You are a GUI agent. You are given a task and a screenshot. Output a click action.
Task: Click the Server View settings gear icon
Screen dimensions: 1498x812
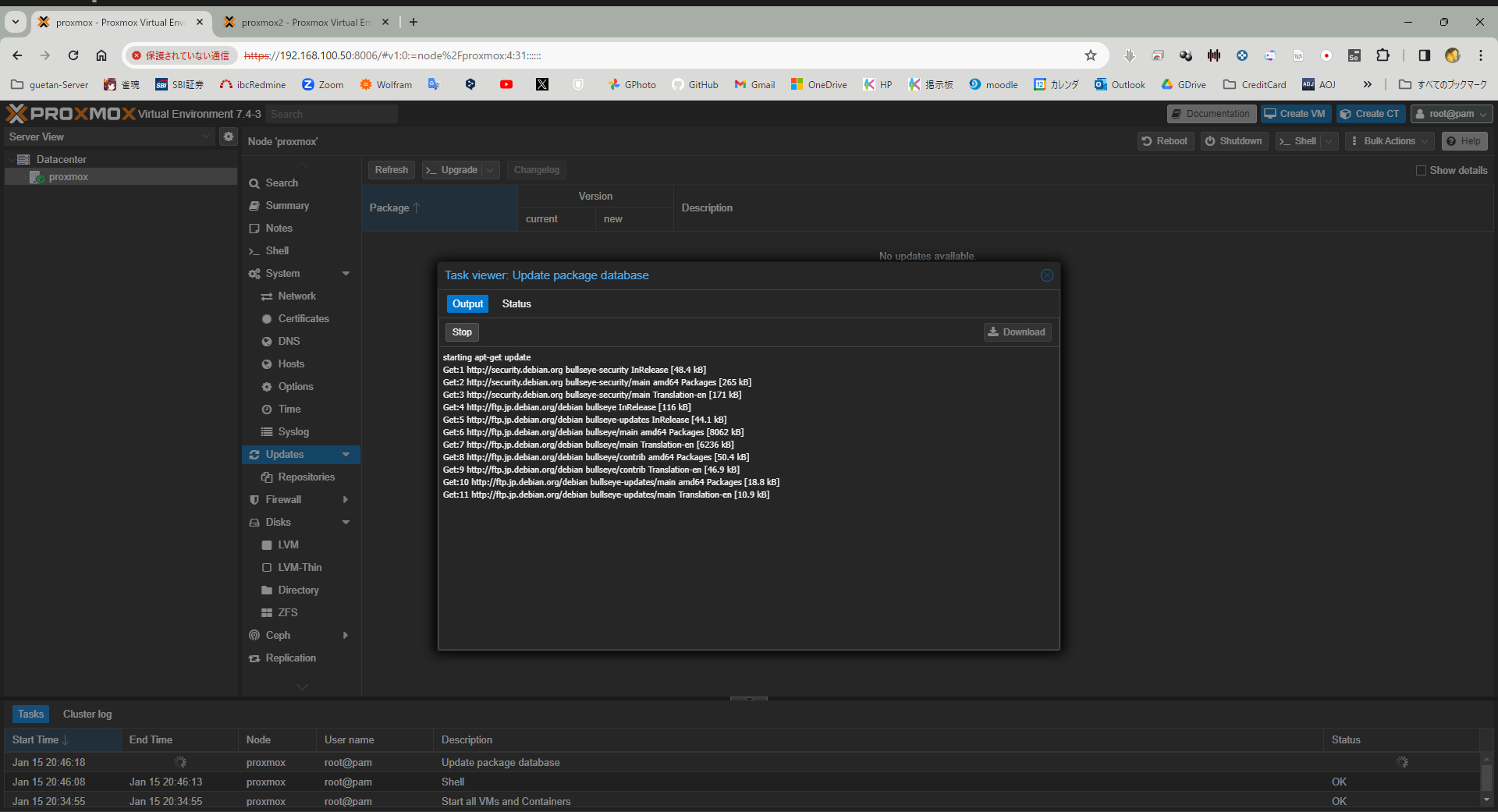[228, 137]
